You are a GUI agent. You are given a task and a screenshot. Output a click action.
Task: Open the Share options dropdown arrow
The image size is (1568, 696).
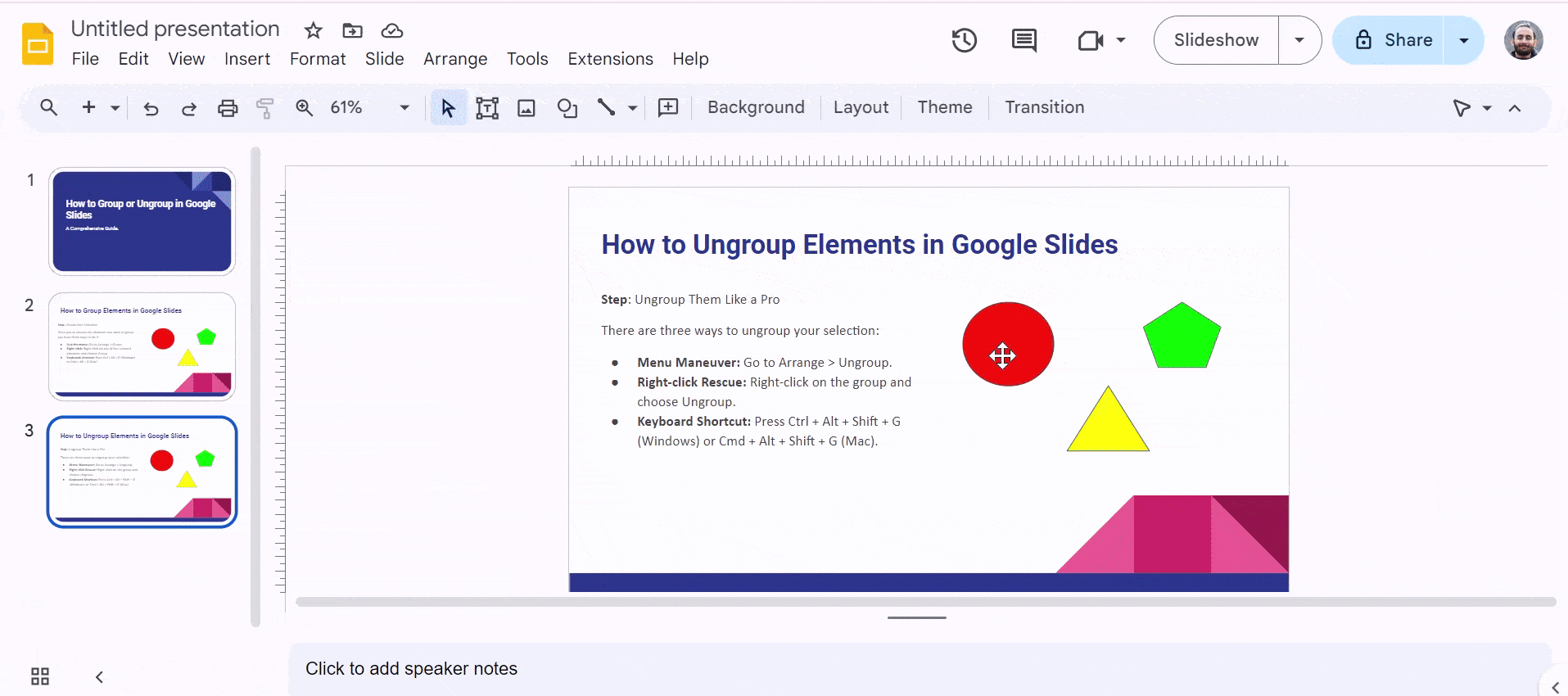[x=1463, y=40]
